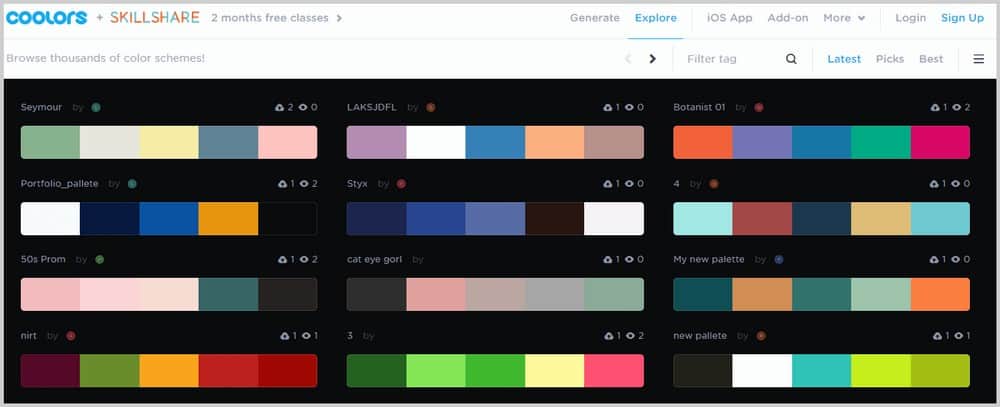Click save icon on 50s Prom
Viewport: 1000px width, 407px height.
tap(283, 260)
